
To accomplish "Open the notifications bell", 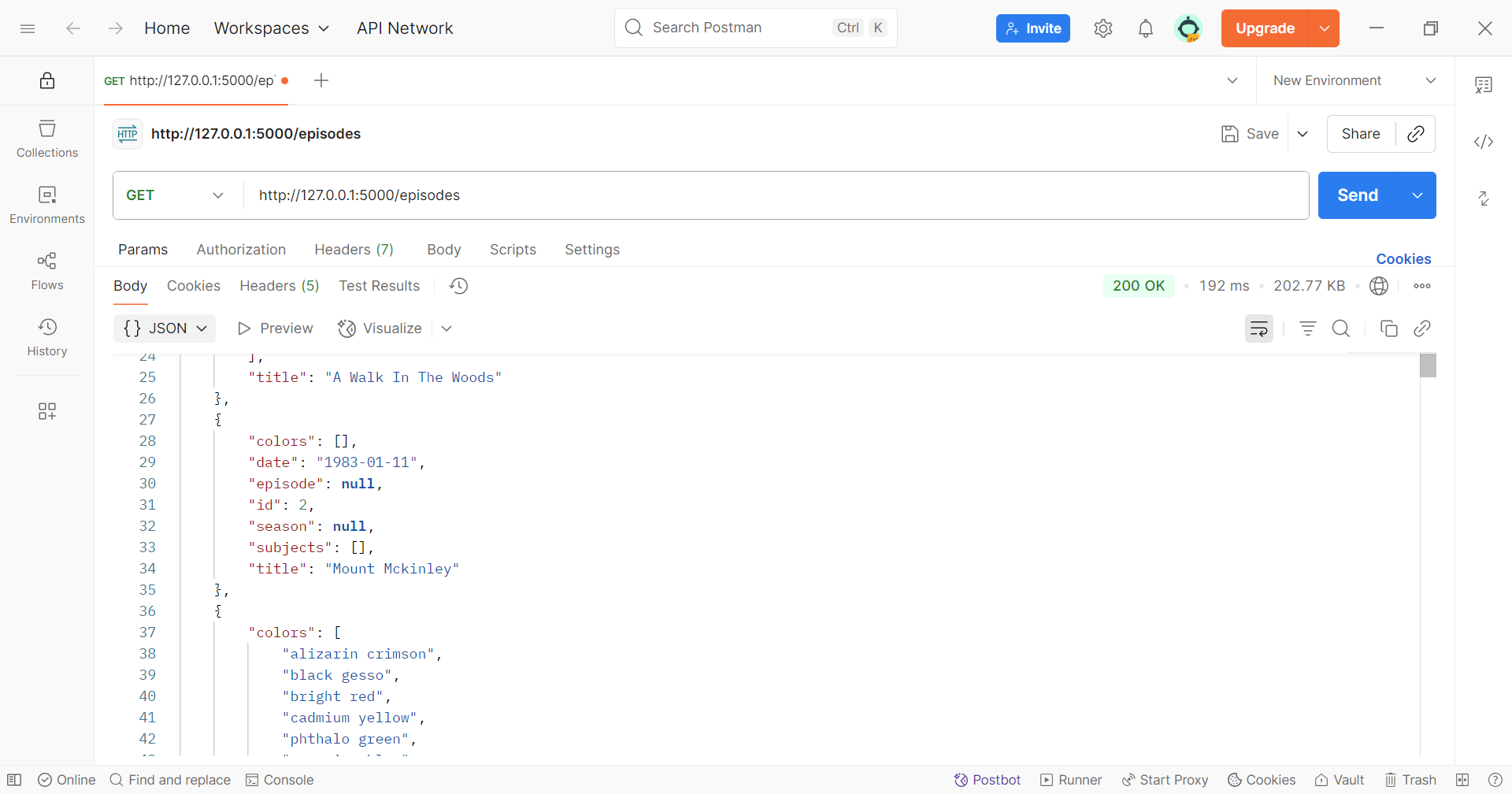I will (1146, 28).
